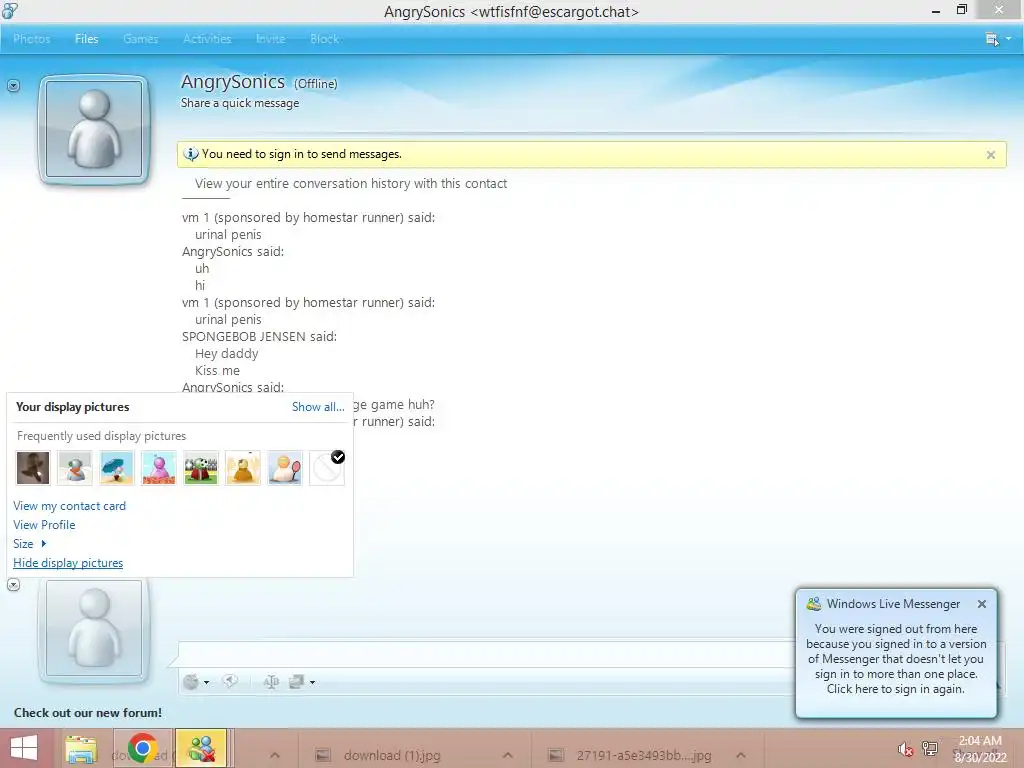Viewport: 1024px width, 768px height.
Task: Expand the emoticon dropdown arrow
Action: click(206, 682)
